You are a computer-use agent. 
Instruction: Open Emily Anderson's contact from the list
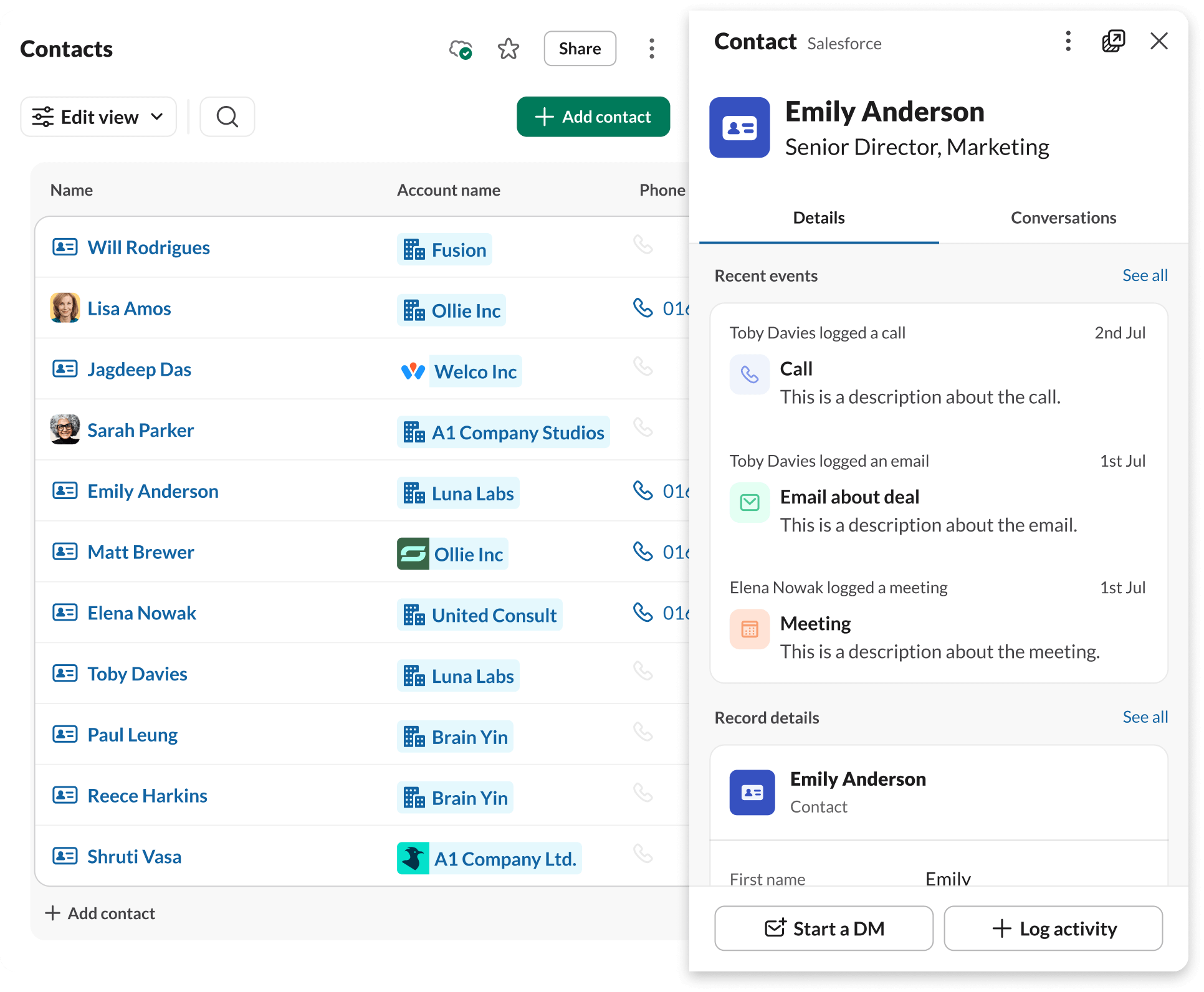point(153,491)
